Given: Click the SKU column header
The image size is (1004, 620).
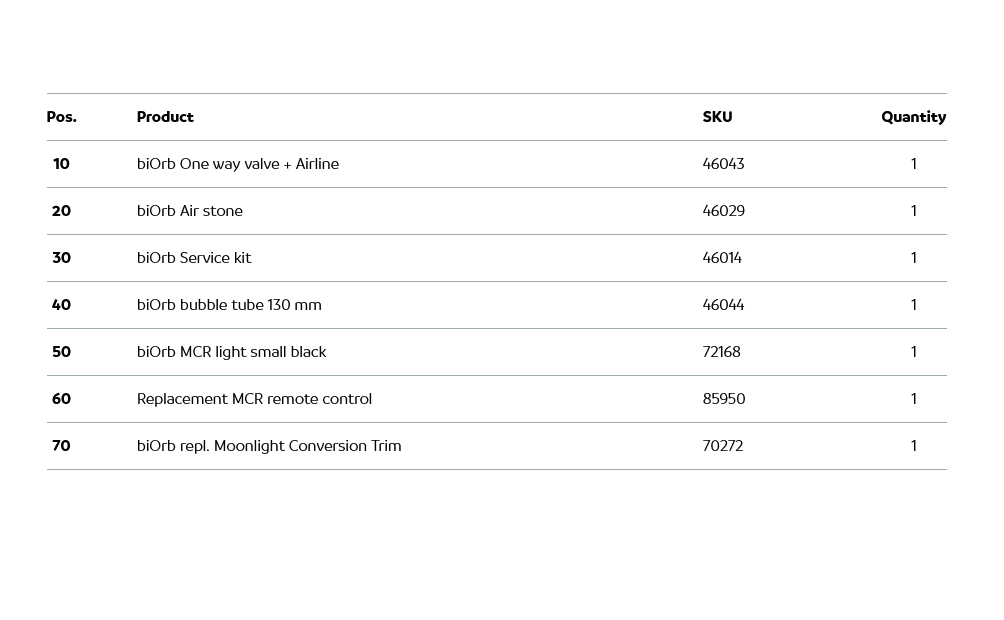Looking at the screenshot, I should pos(717,117).
